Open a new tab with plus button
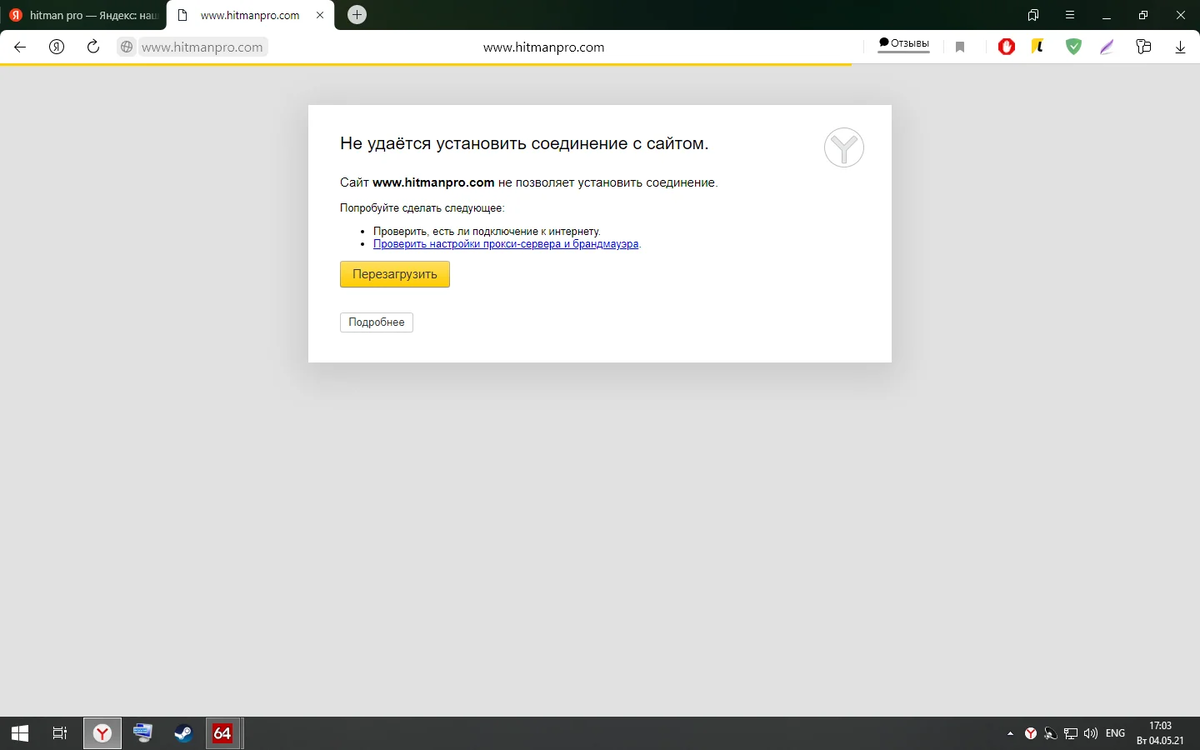 tap(357, 15)
